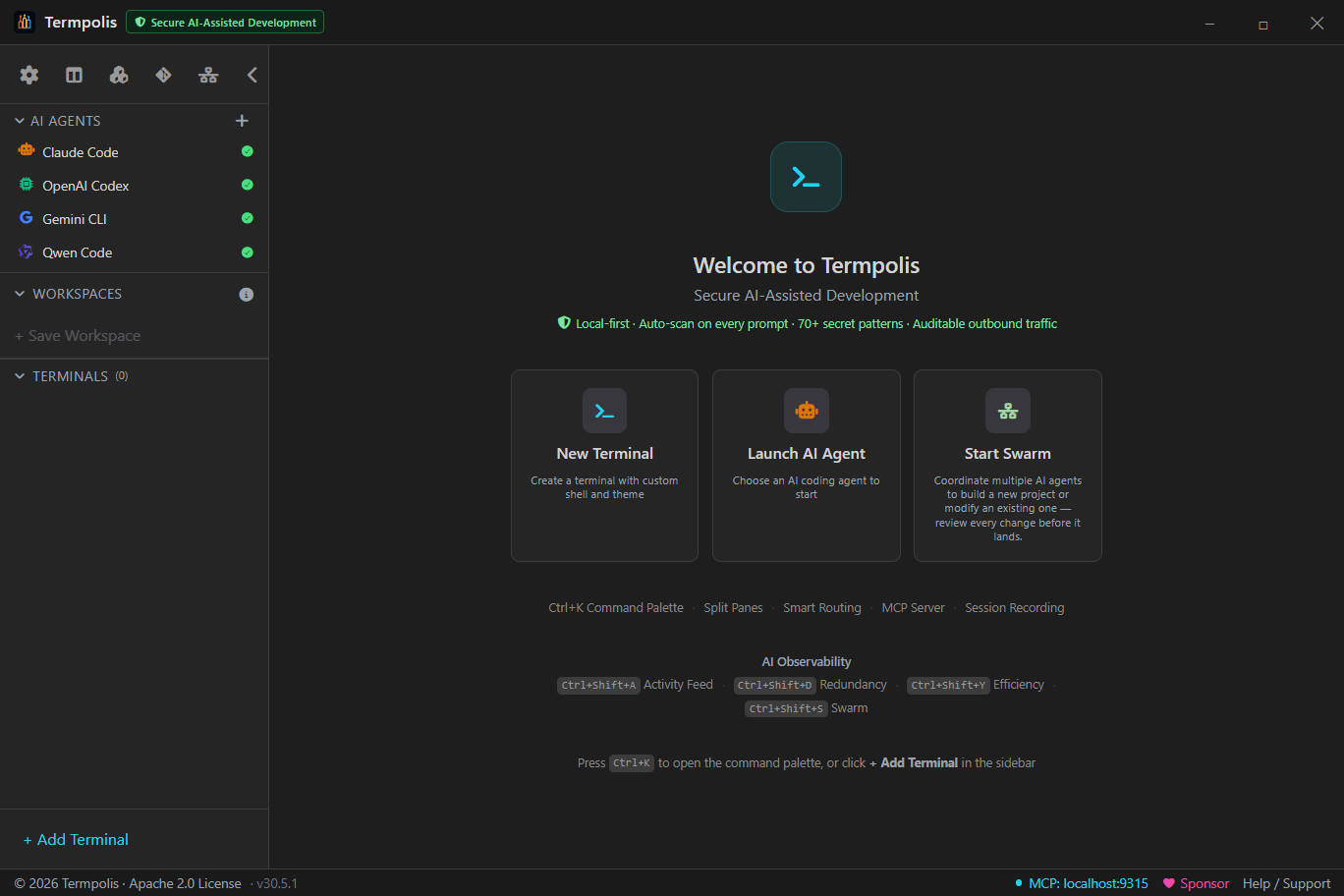Image resolution: width=1344 pixels, height=896 pixels.
Task: Select the Gemini CLI agent
Action: pos(134,219)
